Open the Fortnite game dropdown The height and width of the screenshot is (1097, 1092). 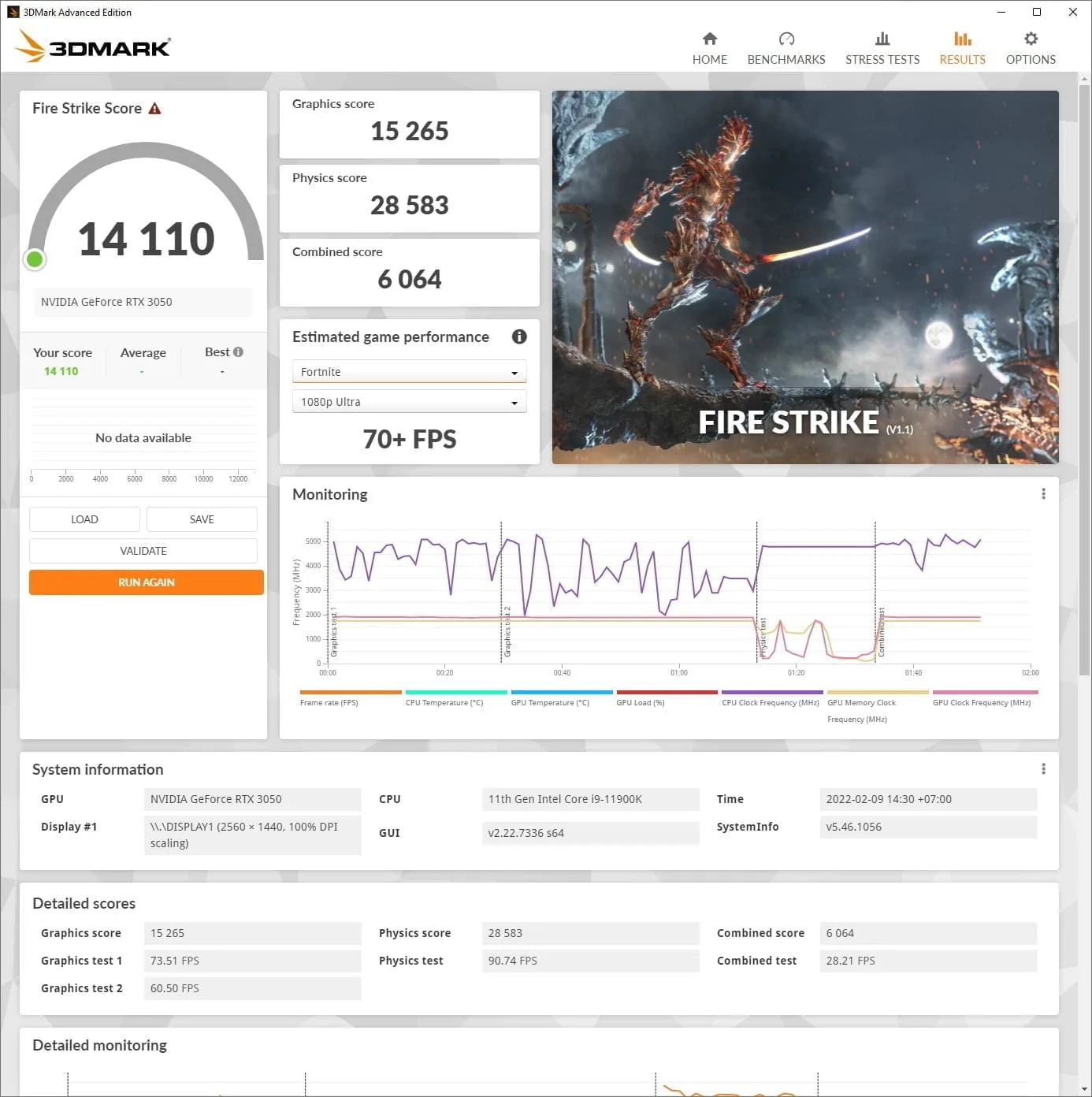[409, 371]
